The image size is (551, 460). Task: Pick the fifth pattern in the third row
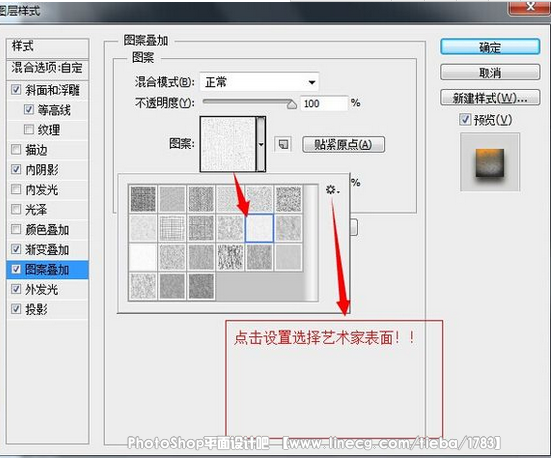coord(259,258)
